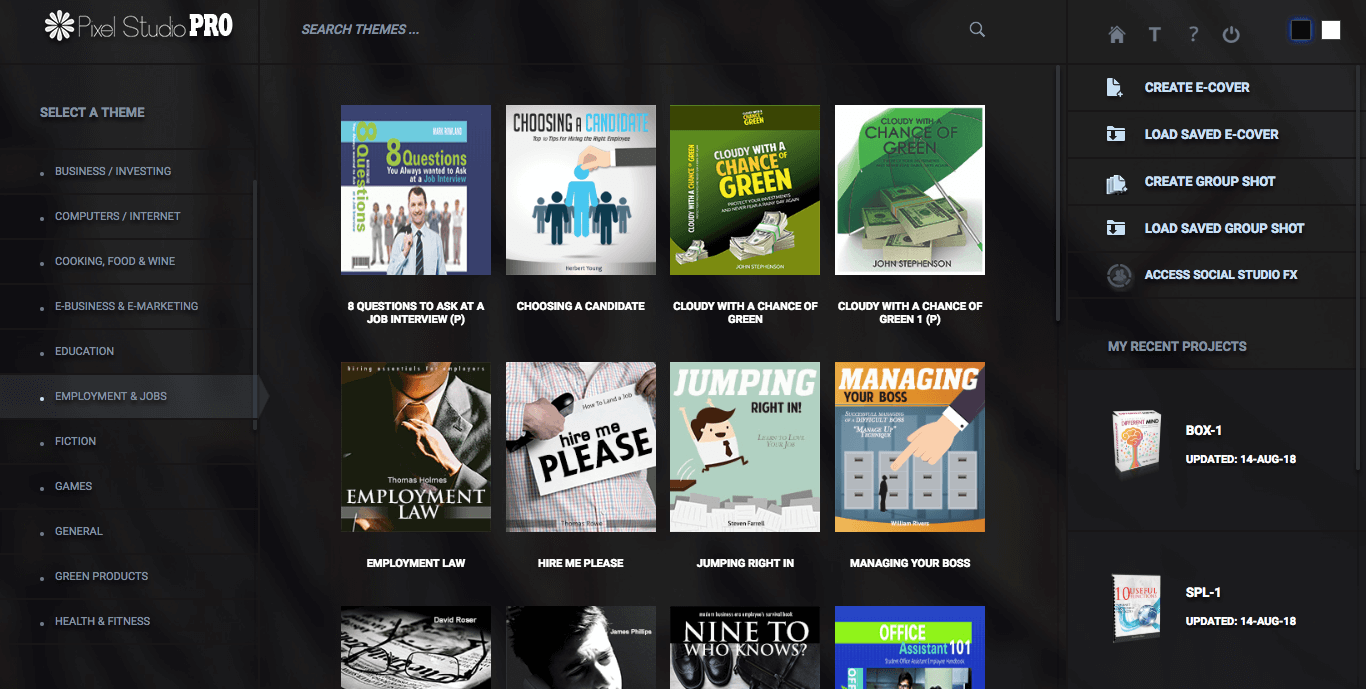1366x689 pixels.
Task: Click the cover gallery scrollbar
Action: pos(1057,195)
